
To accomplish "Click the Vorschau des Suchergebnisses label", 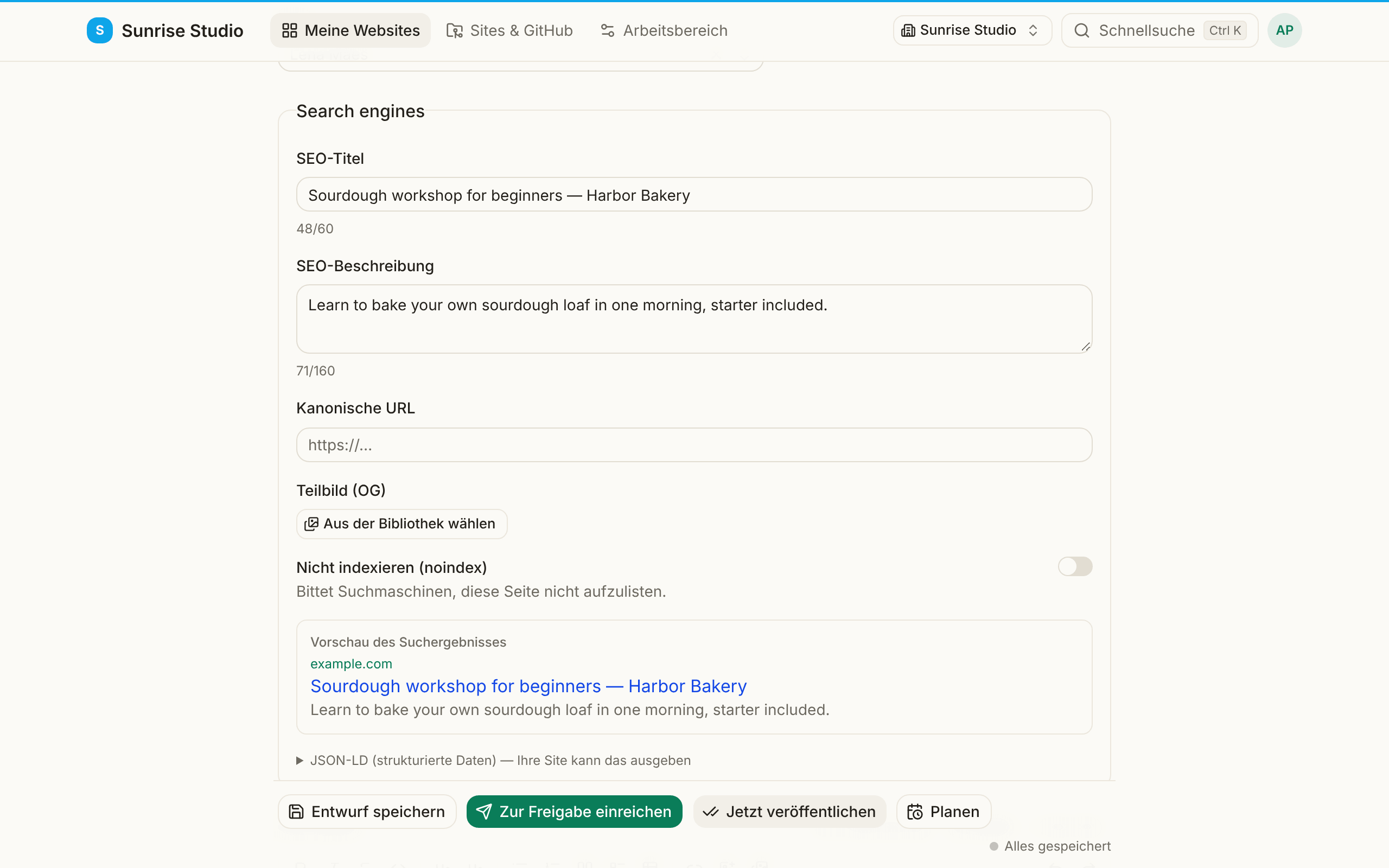I will pyautogui.click(x=408, y=642).
